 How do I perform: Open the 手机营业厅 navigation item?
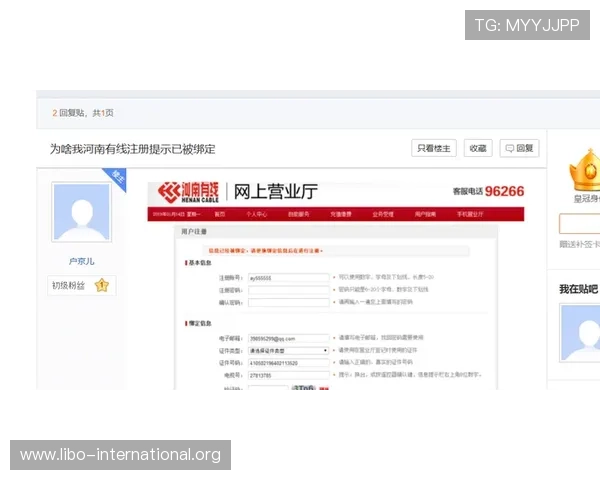click(470, 214)
